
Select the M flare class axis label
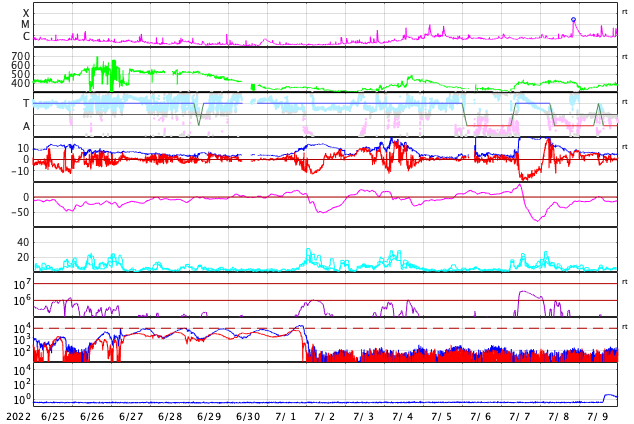coord(25,25)
